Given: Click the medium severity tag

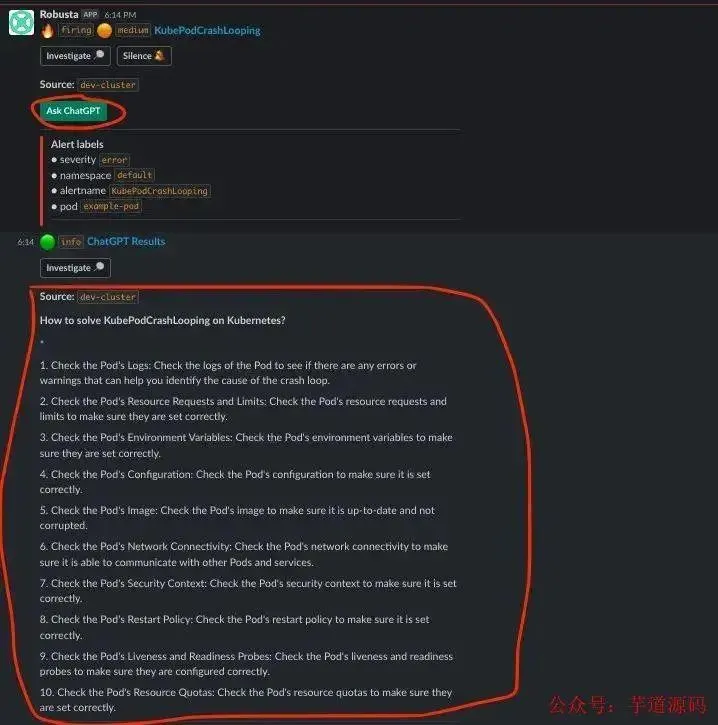Looking at the screenshot, I should click(x=133, y=31).
